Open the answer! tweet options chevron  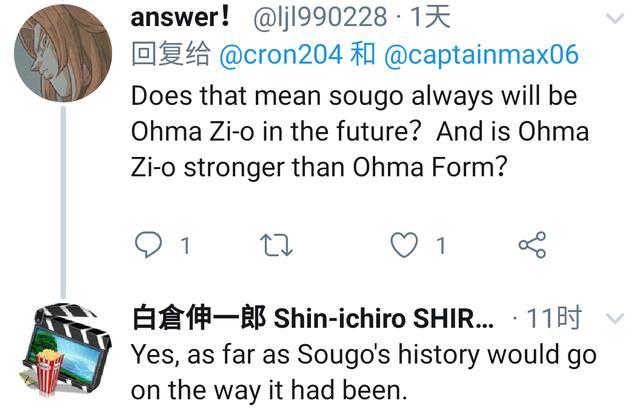tap(614, 20)
